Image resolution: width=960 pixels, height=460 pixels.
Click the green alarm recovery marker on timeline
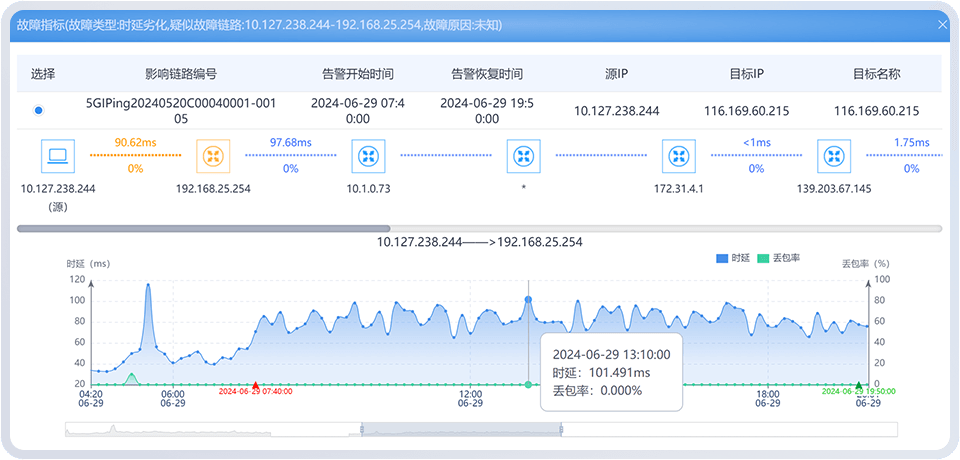coord(858,385)
